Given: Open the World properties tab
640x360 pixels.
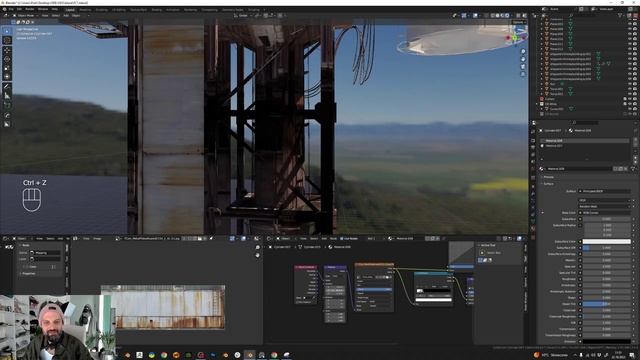Looking at the screenshot, I should 533,169.
